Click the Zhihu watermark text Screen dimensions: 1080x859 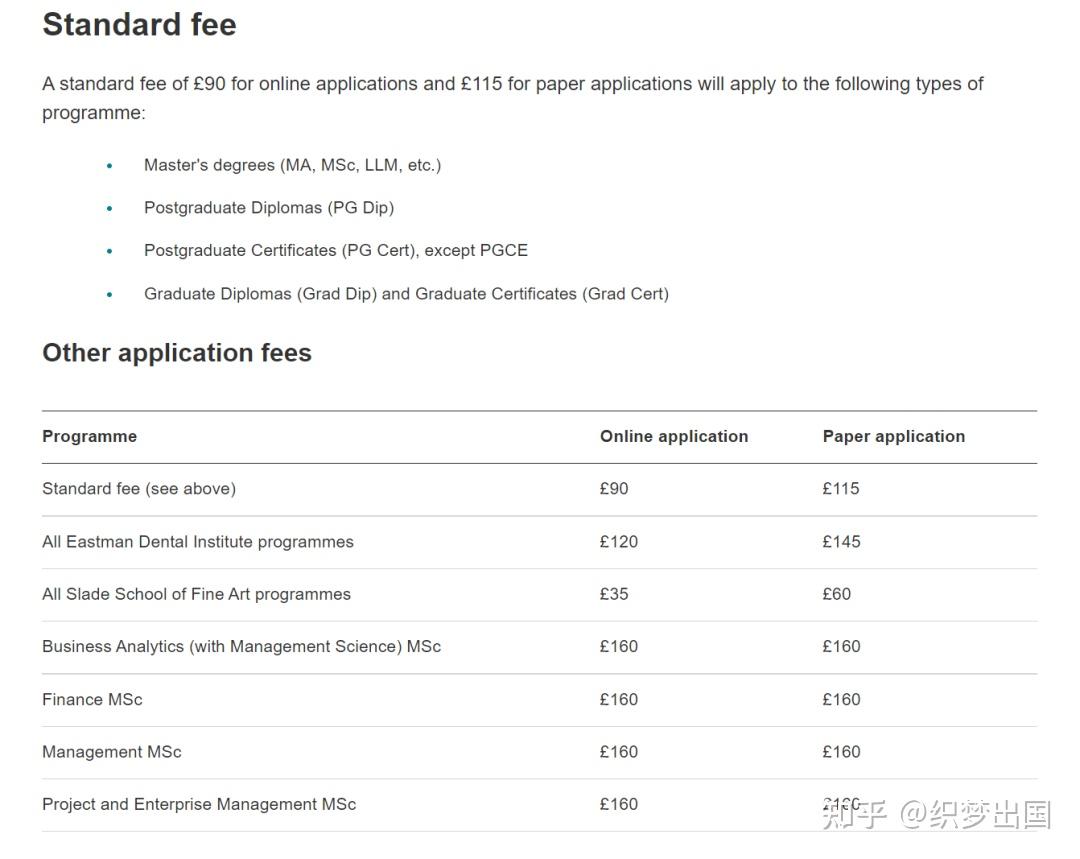pos(937,814)
